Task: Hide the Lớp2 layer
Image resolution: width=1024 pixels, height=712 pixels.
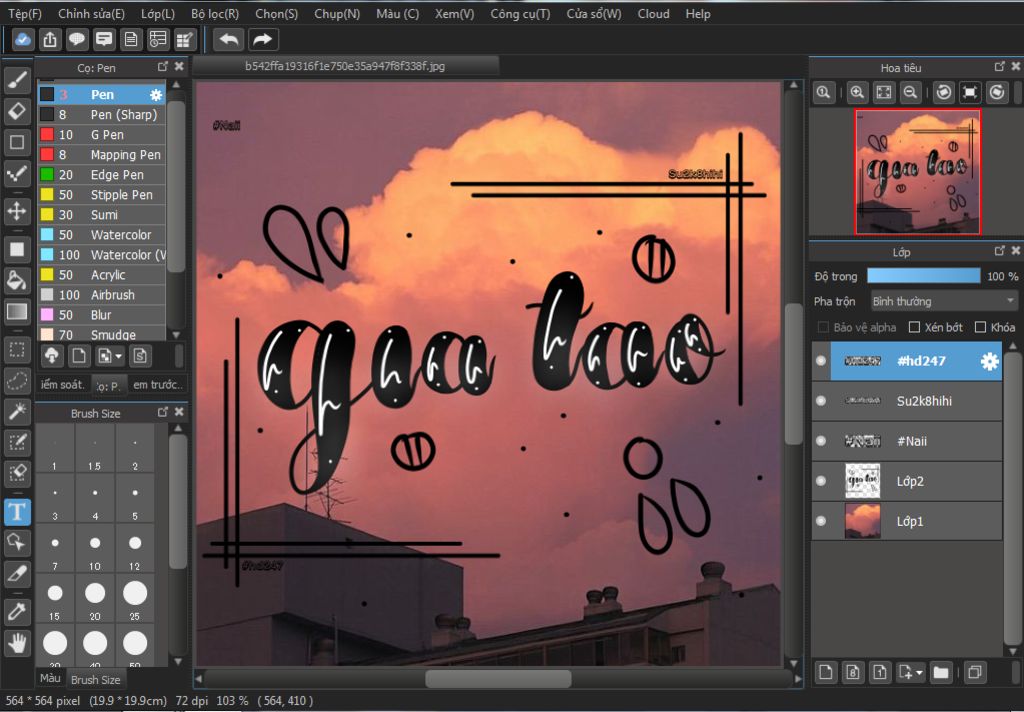Action: [822, 481]
